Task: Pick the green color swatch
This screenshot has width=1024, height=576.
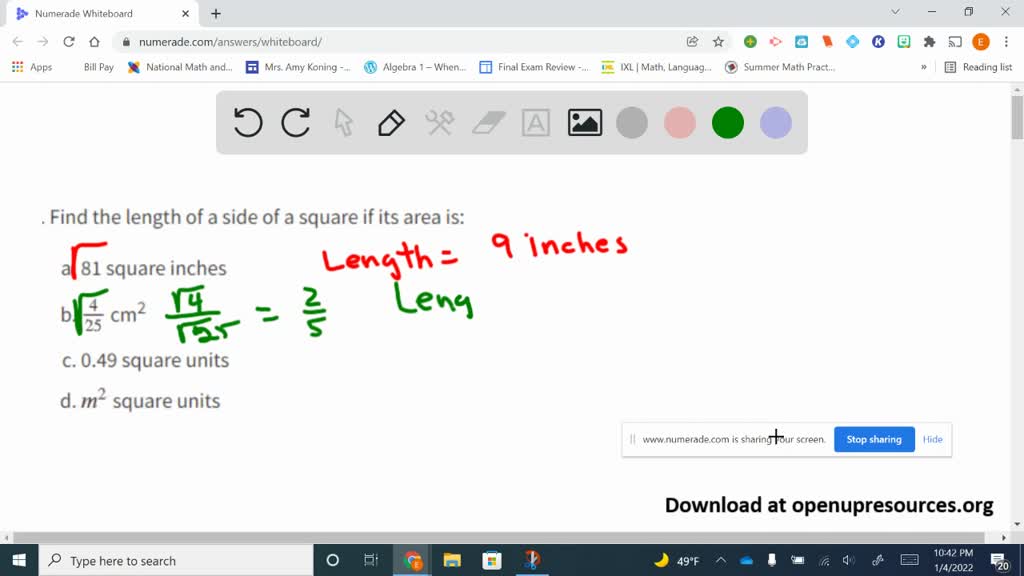Action: tap(727, 122)
